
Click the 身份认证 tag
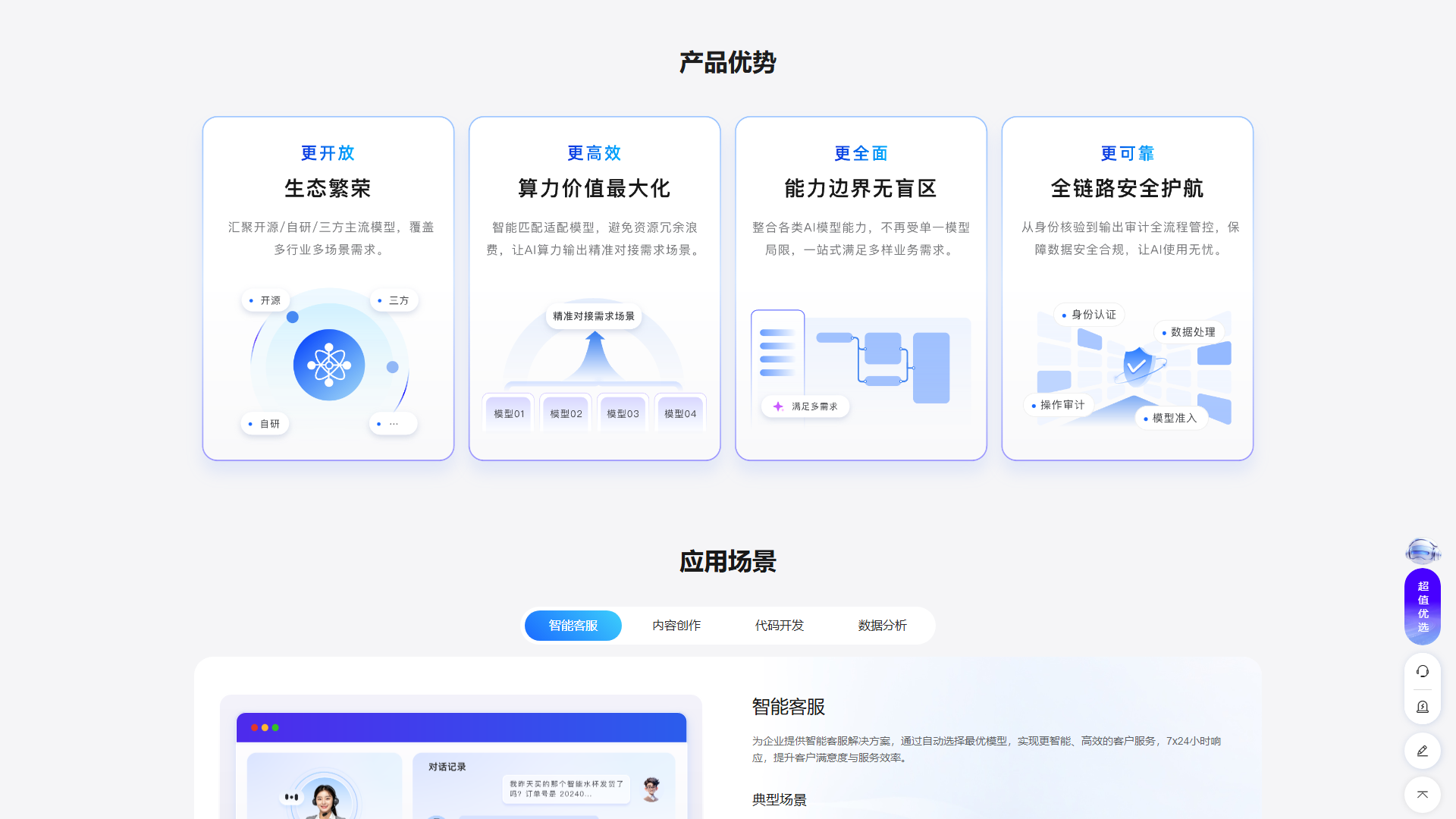click(x=1089, y=315)
